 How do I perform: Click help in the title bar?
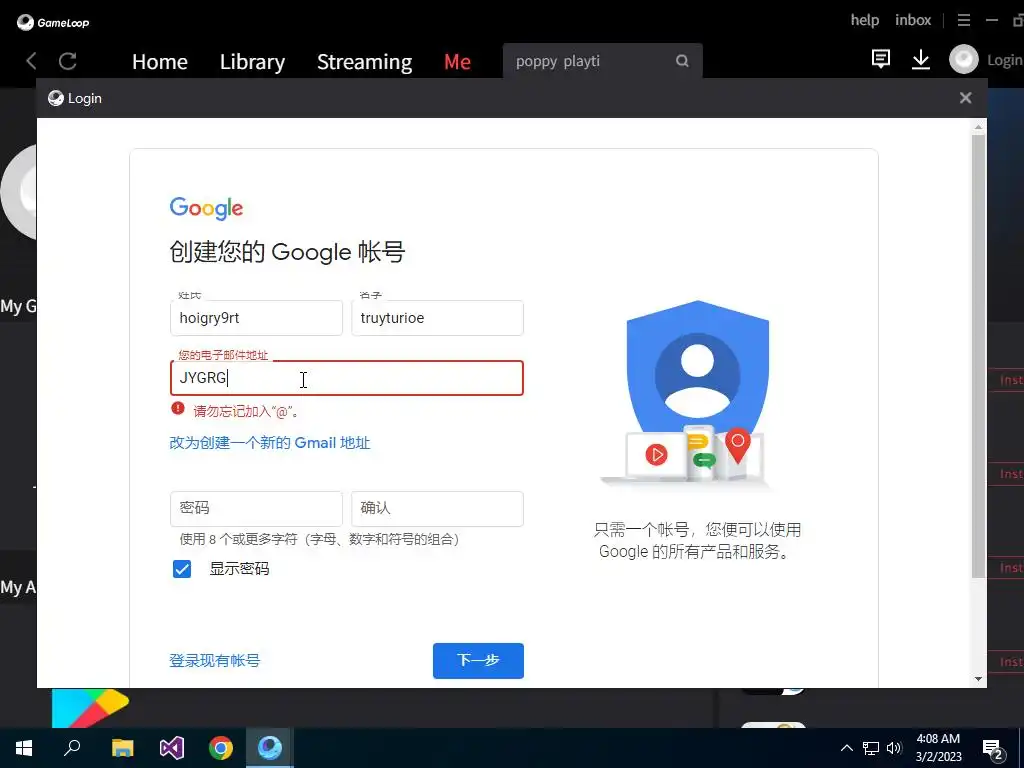(865, 20)
